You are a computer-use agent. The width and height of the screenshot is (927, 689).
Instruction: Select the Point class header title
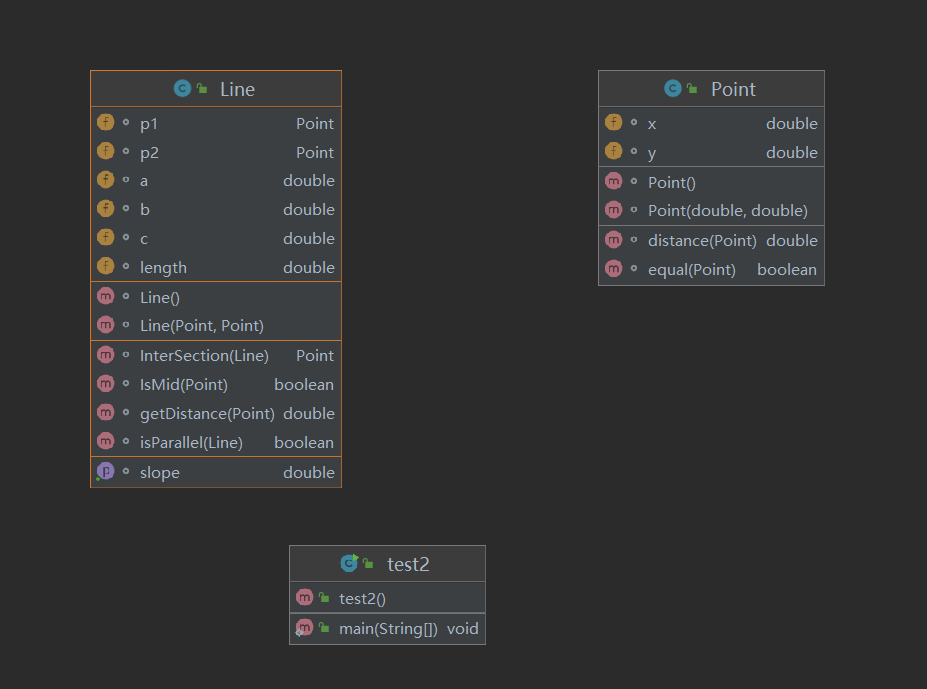coord(733,89)
